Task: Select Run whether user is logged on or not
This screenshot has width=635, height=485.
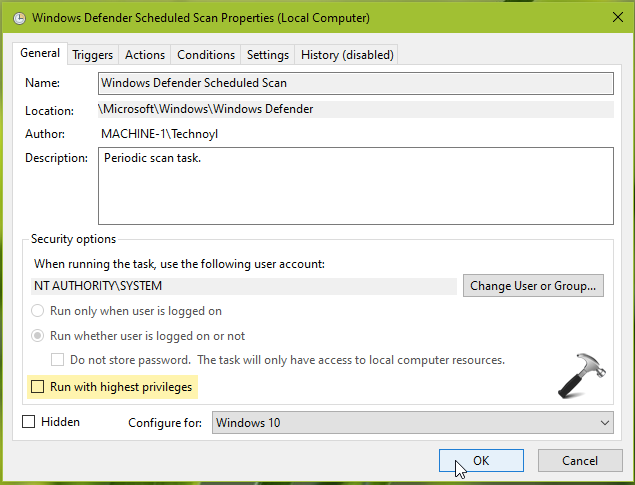Action: pyautogui.click(x=39, y=336)
